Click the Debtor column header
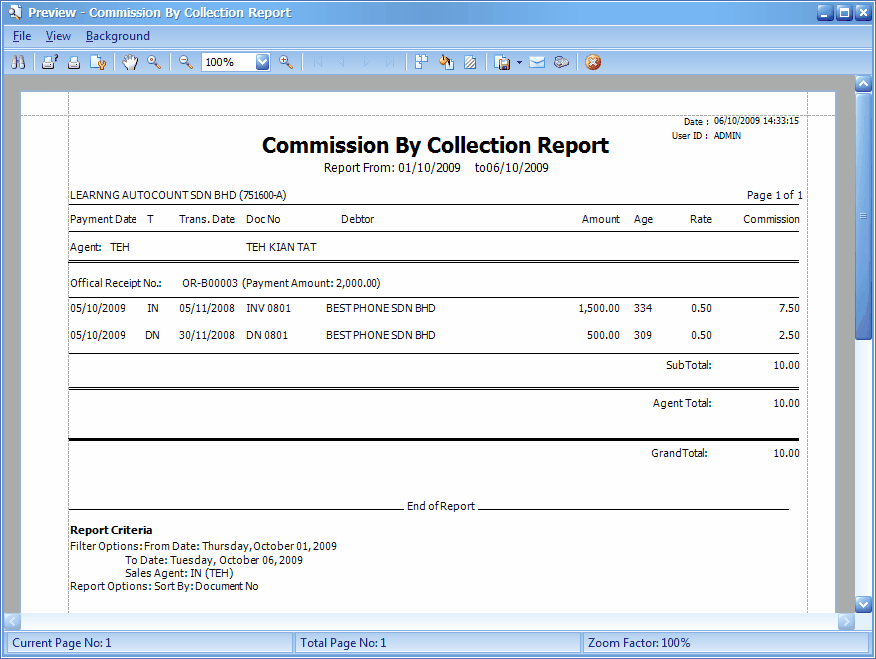Viewport: 876px width, 659px height. tap(358, 219)
